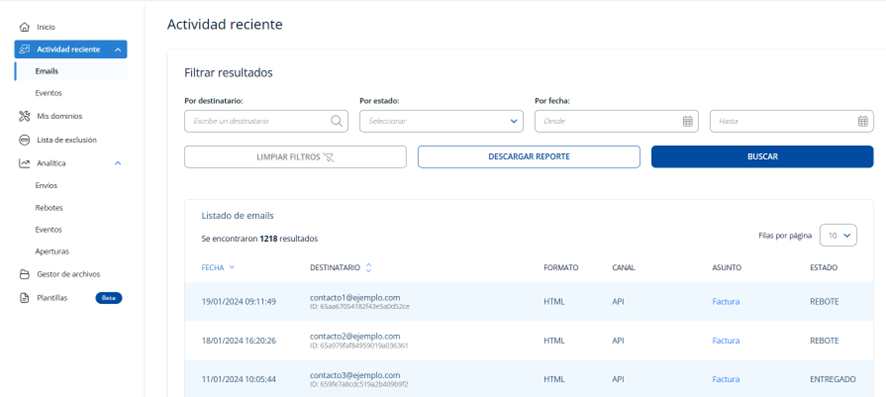This screenshot has width=886, height=397.
Task: Open Eventos under Analítica
Action: pyautogui.click(x=49, y=230)
